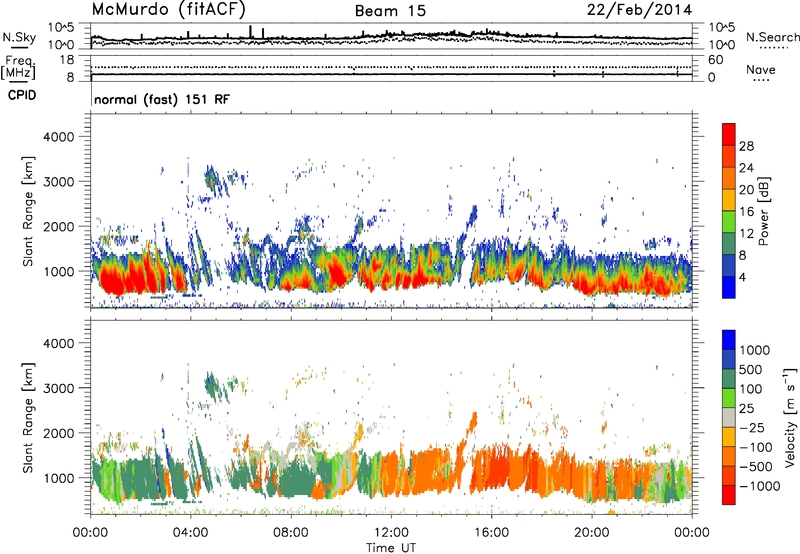Click the '28' tick on power colorbar
This screenshot has width=800, height=554.
(746, 146)
